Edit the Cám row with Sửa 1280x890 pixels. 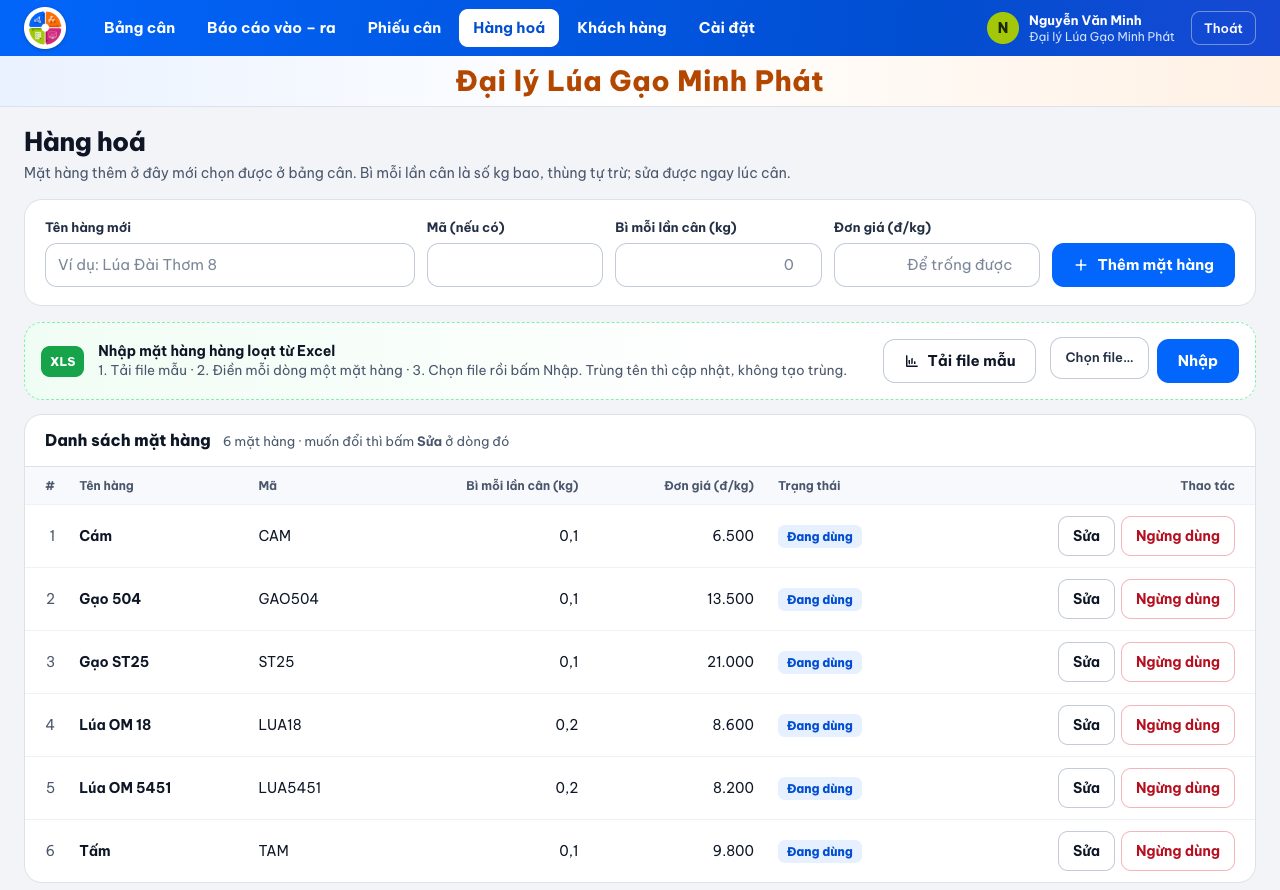point(1086,536)
